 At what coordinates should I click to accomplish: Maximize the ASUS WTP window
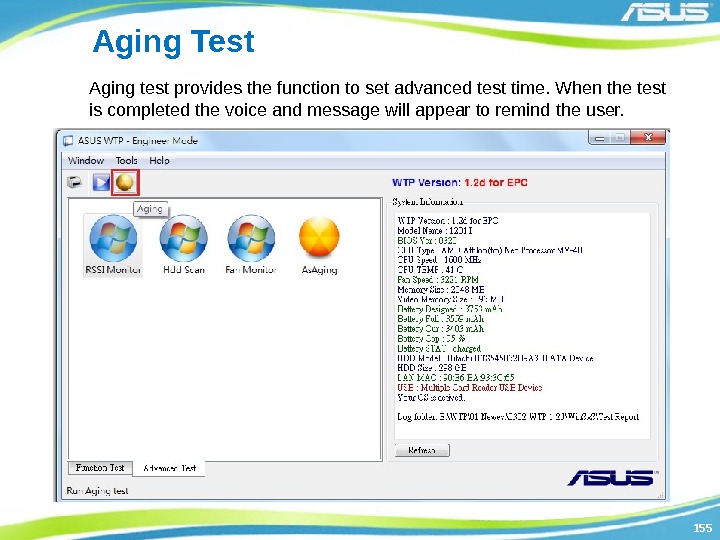[x=620, y=137]
